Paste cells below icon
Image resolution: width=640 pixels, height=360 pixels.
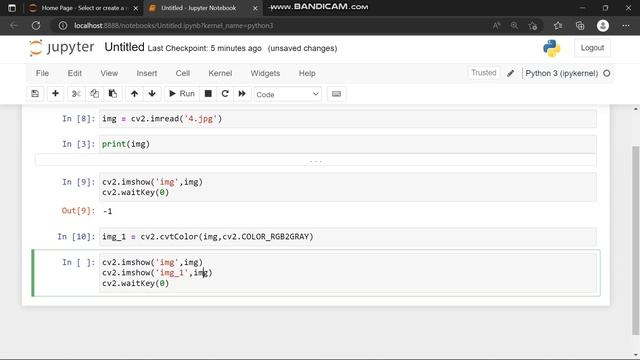tap(113, 94)
